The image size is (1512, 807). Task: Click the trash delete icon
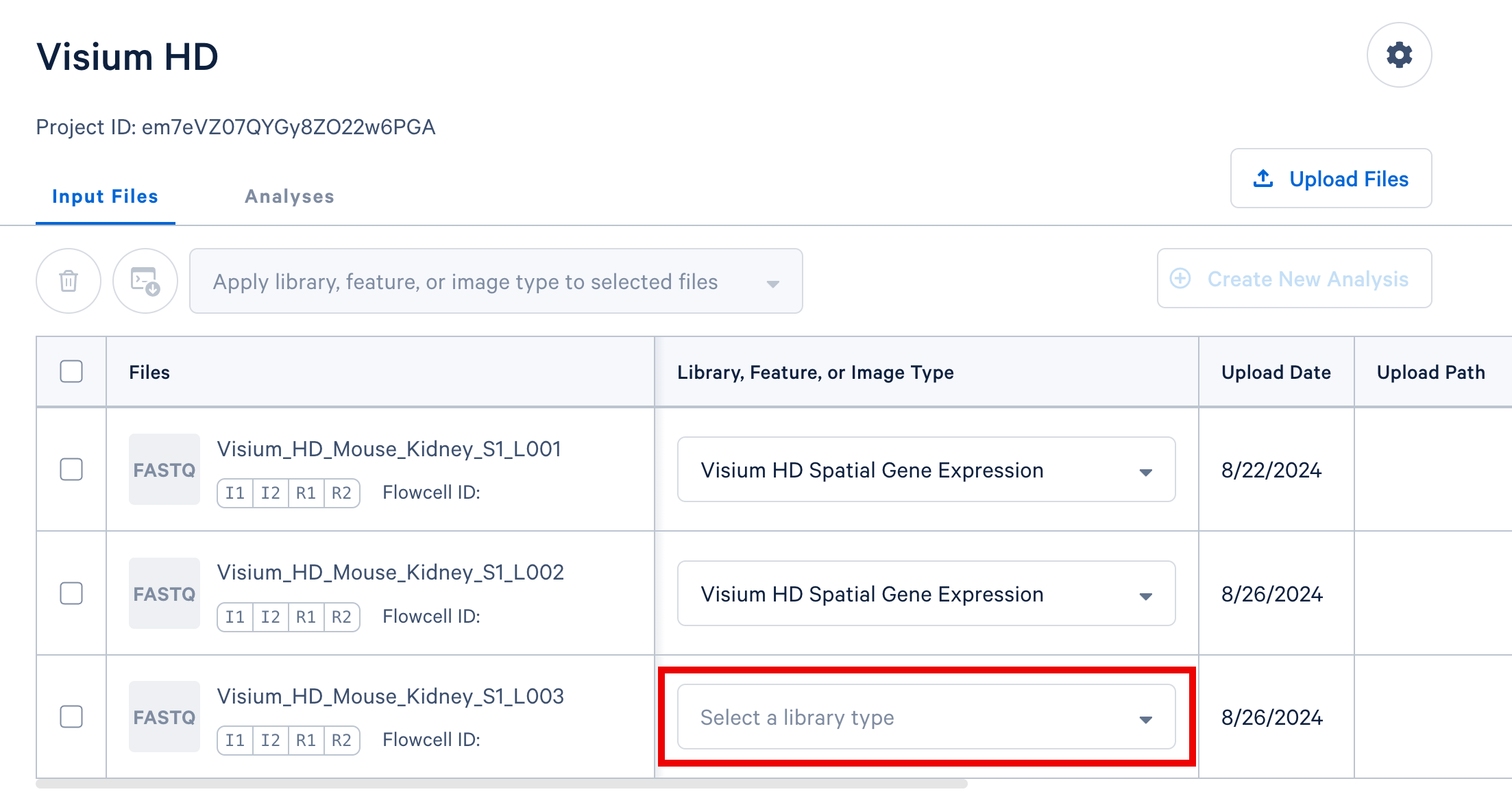pos(69,281)
